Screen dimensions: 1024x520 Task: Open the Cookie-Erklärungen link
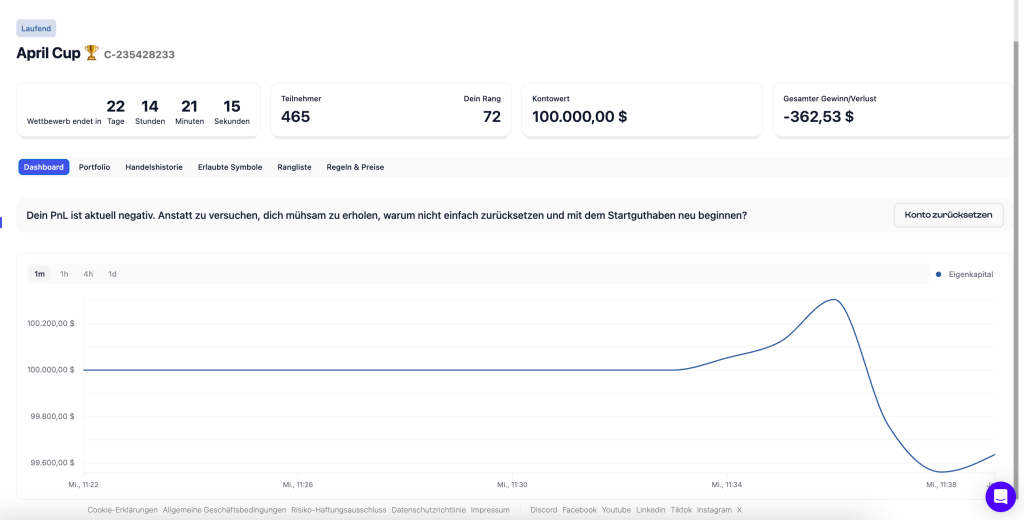coord(122,510)
